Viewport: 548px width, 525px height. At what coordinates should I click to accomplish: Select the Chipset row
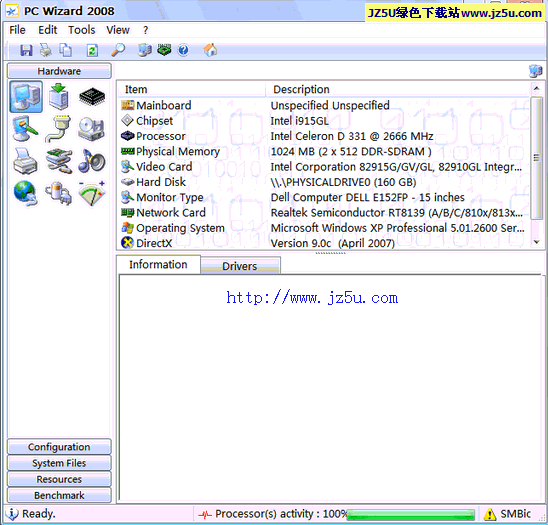coord(324,121)
